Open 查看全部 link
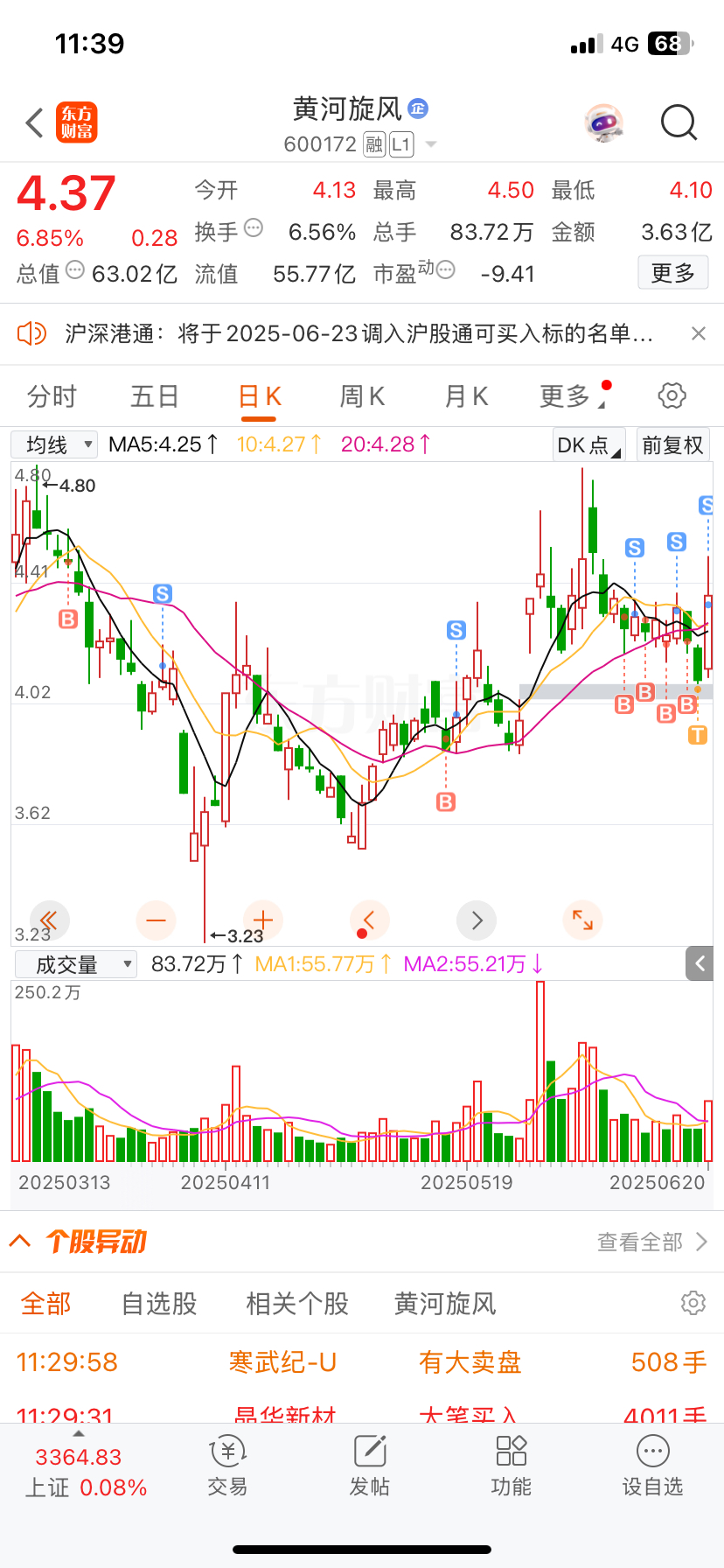Image resolution: width=724 pixels, height=1568 pixels. coord(651,1242)
